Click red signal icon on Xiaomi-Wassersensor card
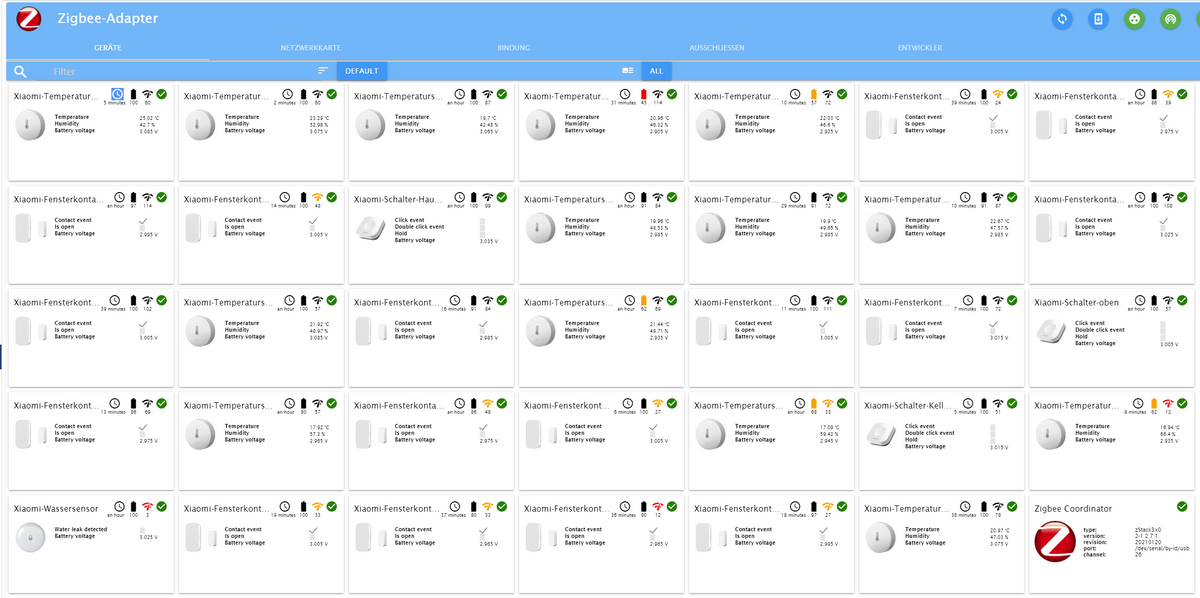This screenshot has width=1200, height=598. point(148,506)
